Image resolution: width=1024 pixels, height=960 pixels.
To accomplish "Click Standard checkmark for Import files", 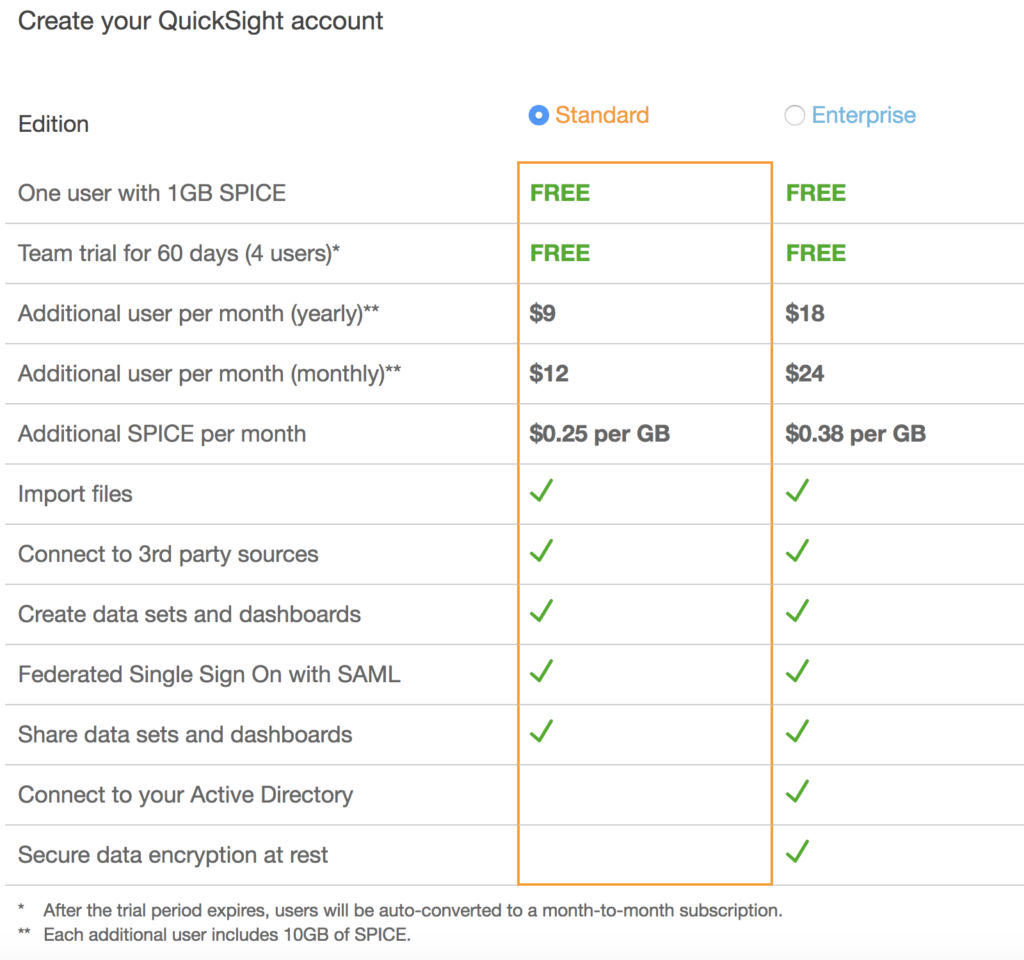I will coord(542,491).
